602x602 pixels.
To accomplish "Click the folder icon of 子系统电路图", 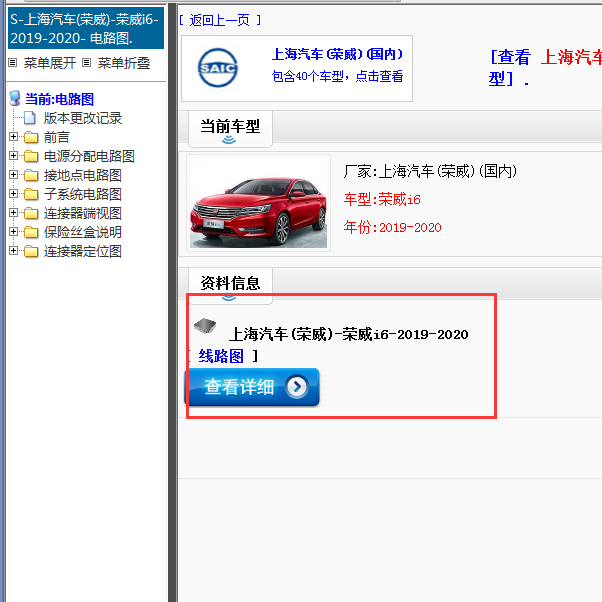I will click(x=31, y=194).
